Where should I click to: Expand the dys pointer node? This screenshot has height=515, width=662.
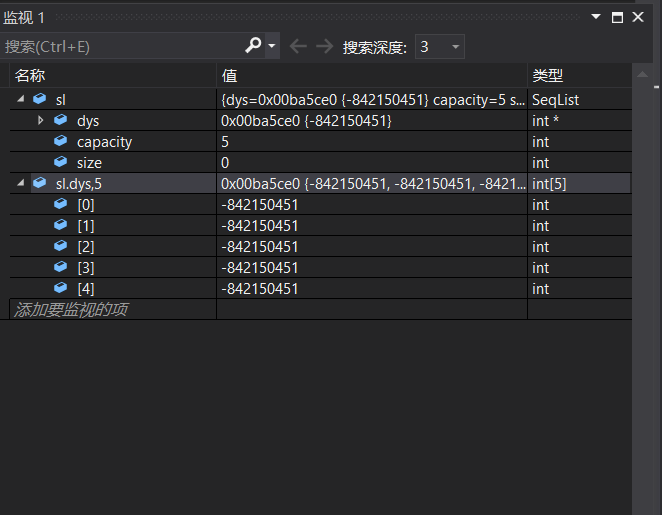pyautogui.click(x=41, y=121)
